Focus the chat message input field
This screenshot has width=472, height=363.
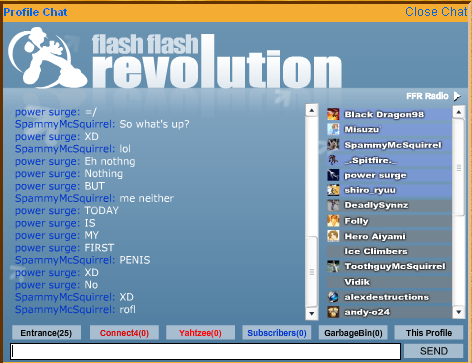point(205,351)
